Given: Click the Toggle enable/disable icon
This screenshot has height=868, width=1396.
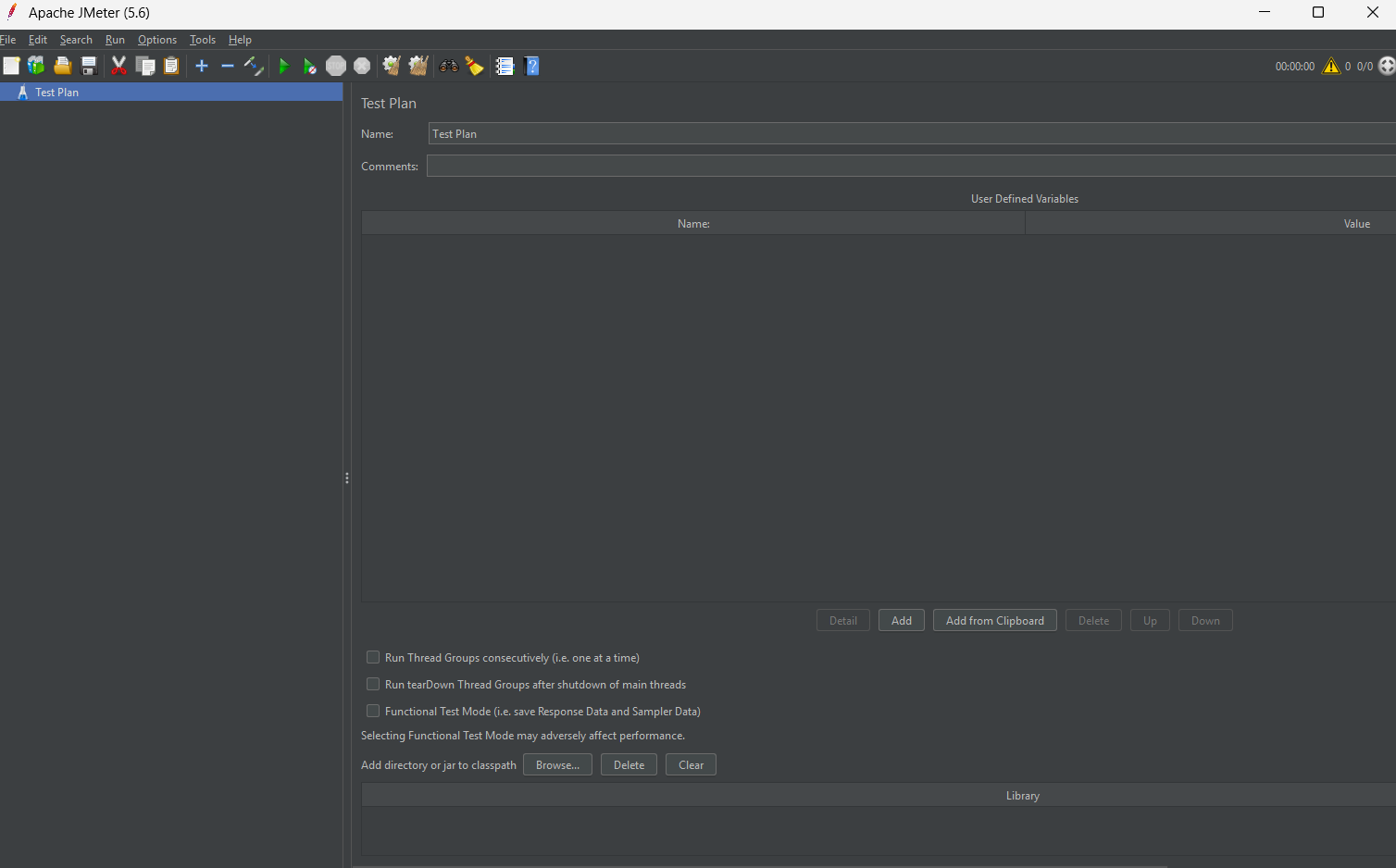Looking at the screenshot, I should tap(254, 66).
